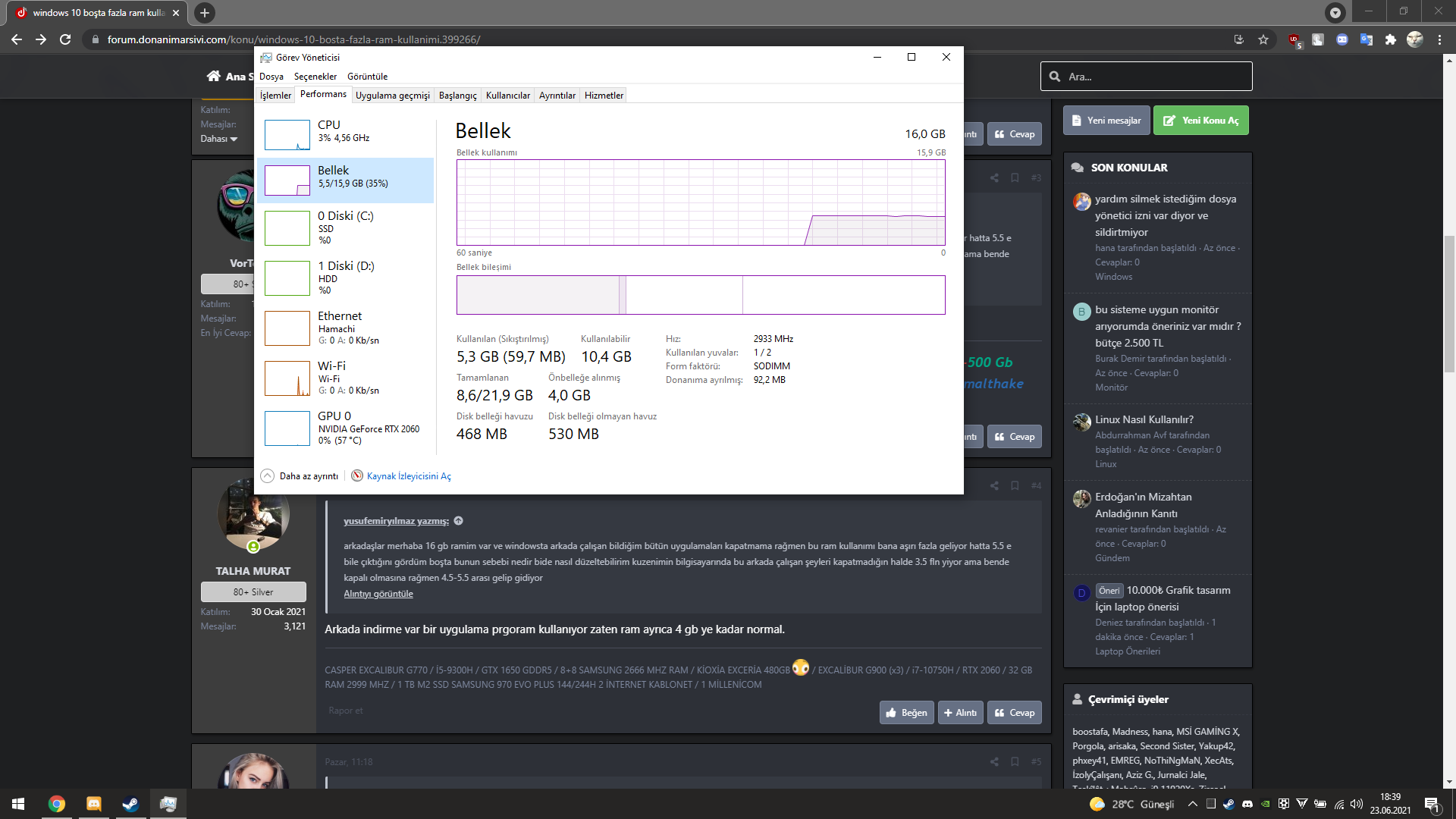Select the CPU performance graph entry
The width and height of the screenshot is (1456, 819).
(x=345, y=135)
